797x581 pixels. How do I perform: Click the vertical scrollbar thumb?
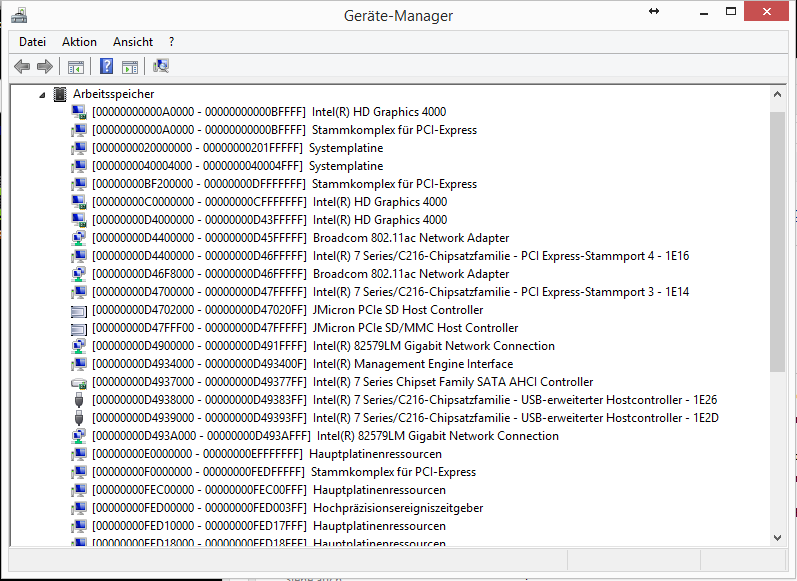click(x=777, y=242)
